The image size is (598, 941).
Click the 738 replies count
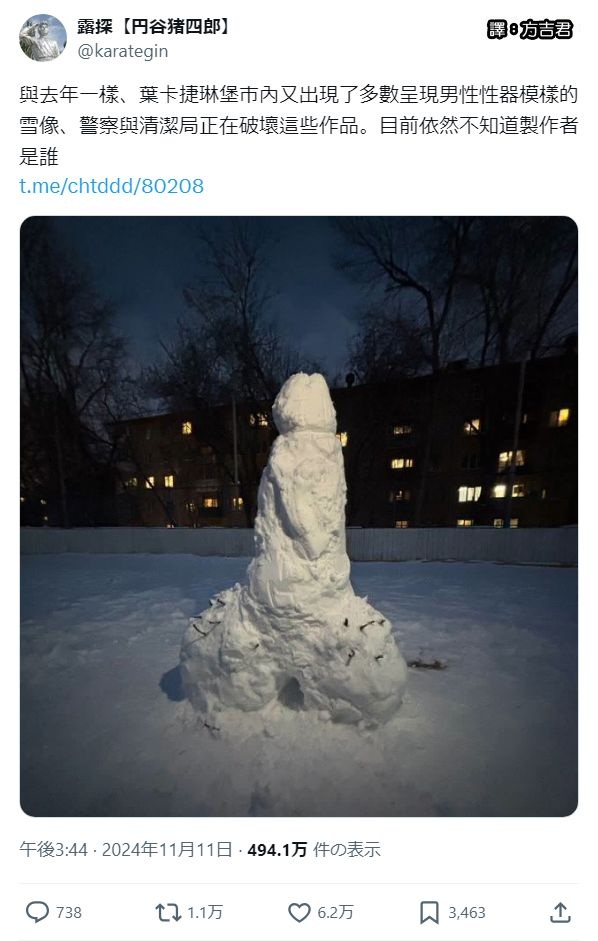pos(68,913)
